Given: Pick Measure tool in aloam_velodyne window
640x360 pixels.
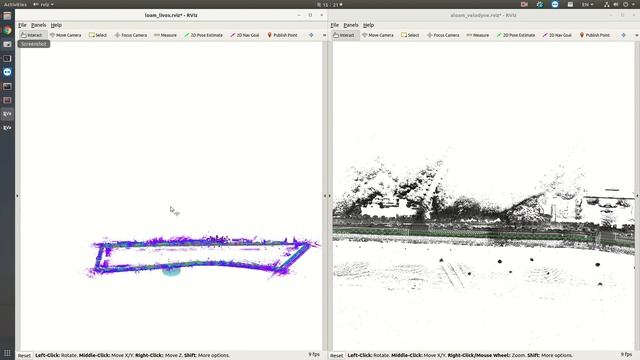Looking at the screenshot, I should 478,35.
